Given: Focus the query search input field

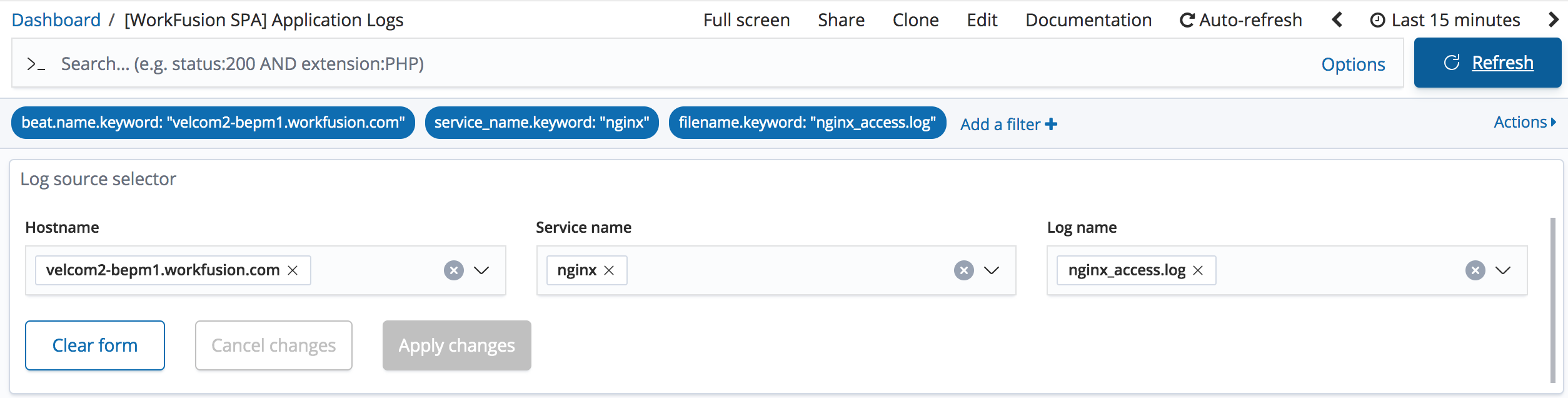Looking at the screenshot, I should click(688, 64).
